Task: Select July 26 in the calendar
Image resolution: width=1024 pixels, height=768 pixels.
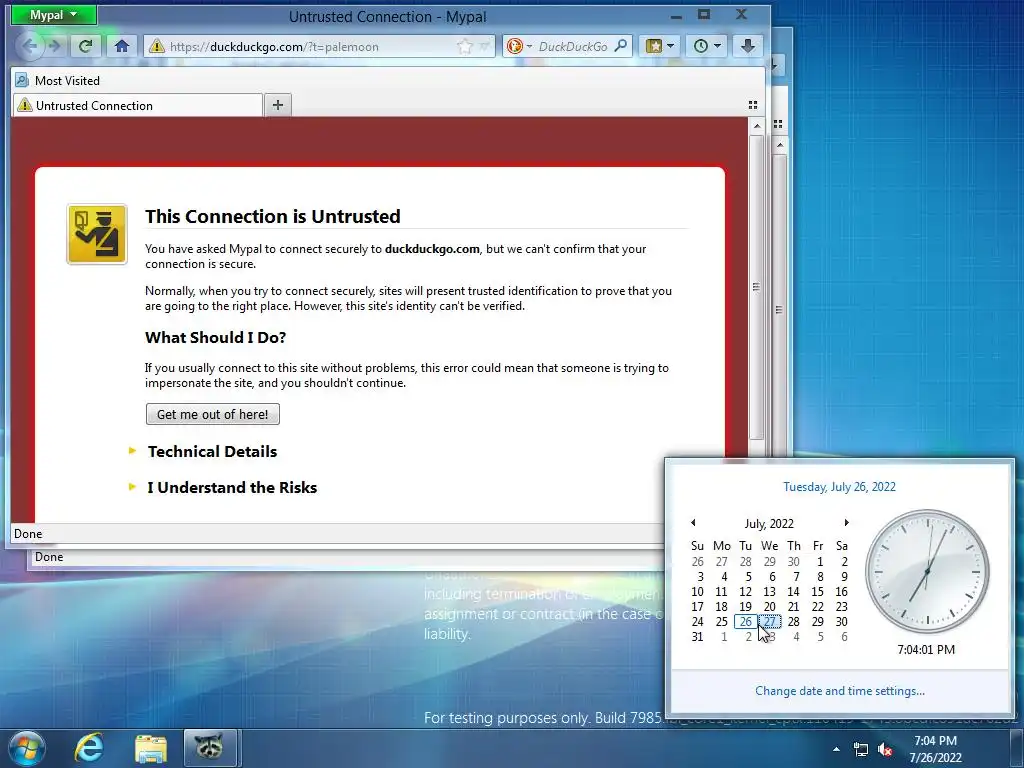Action: [x=746, y=622]
